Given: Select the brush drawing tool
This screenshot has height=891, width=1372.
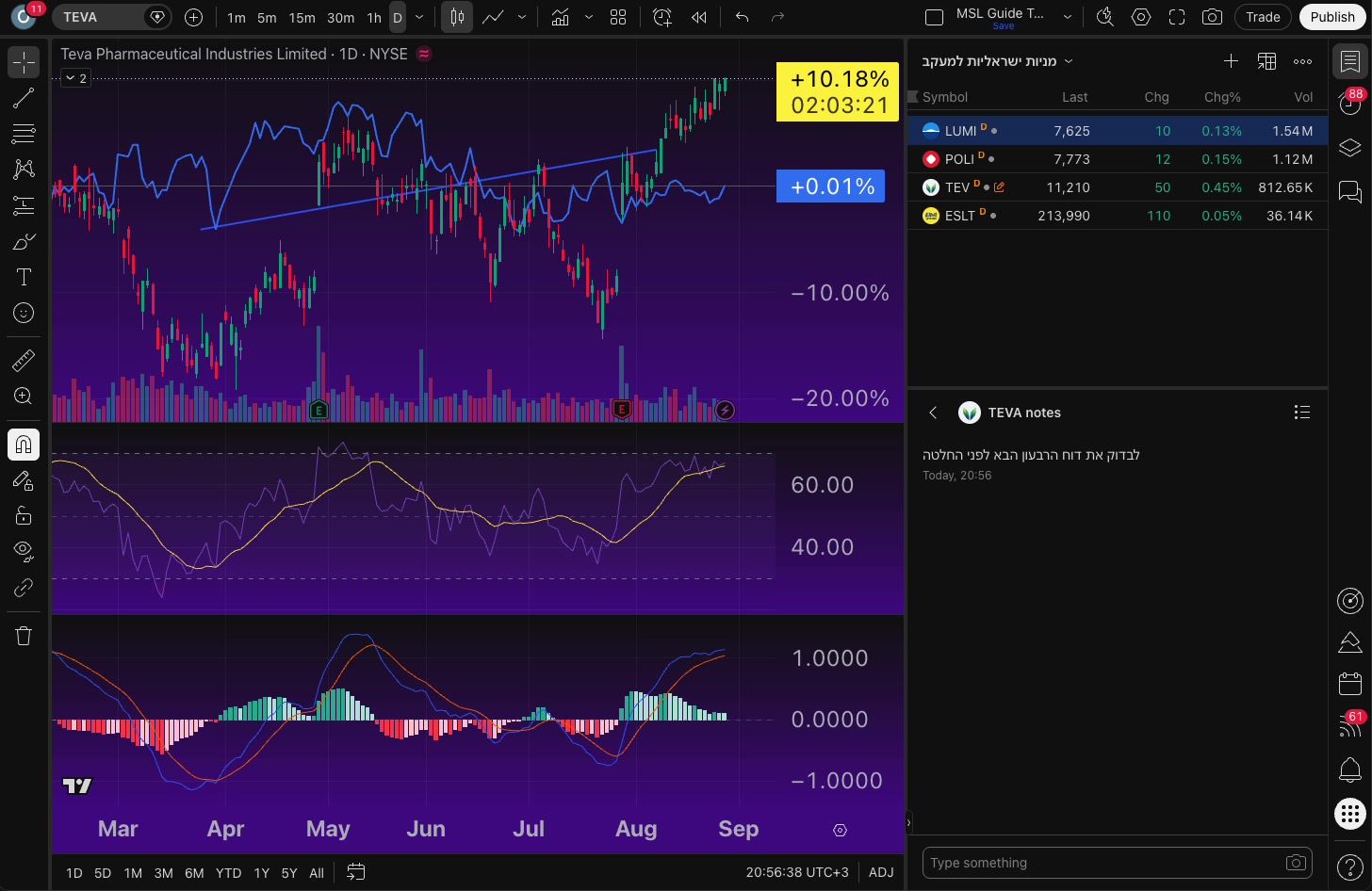Looking at the screenshot, I should [24, 242].
